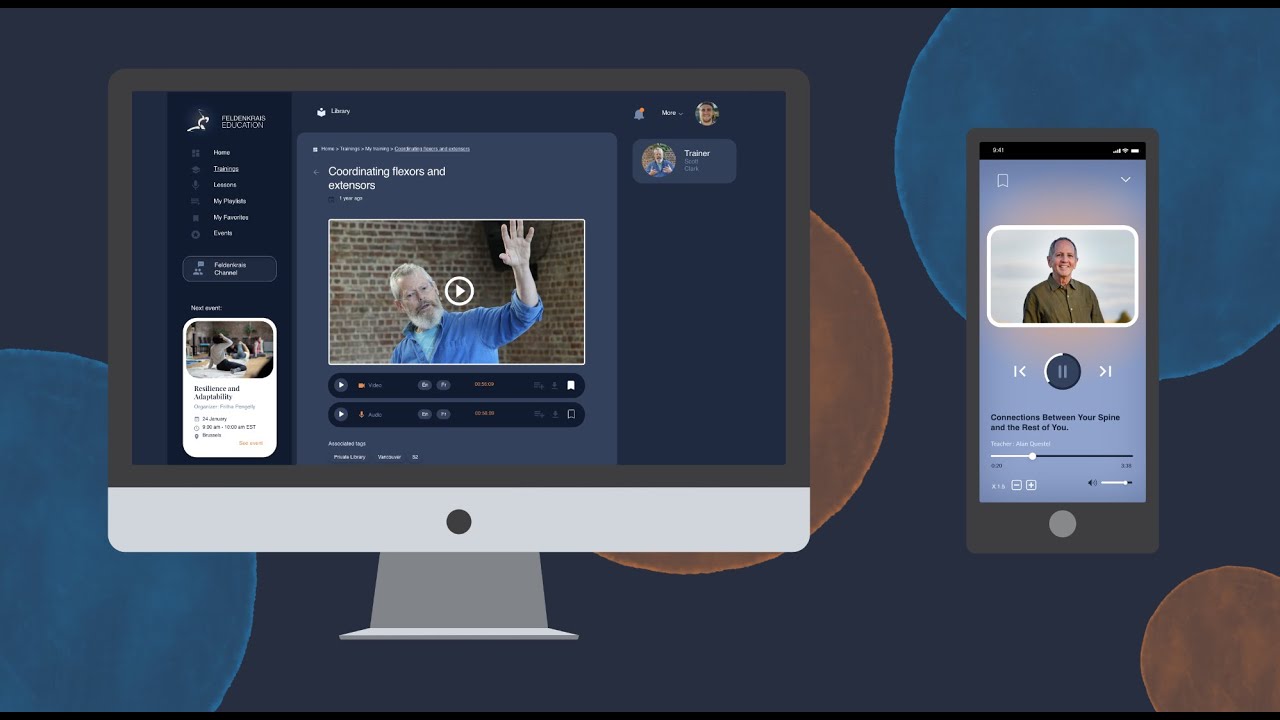Click the Resilience and Adaptability event image
Viewport: 1280px width, 720px height.
[230, 350]
